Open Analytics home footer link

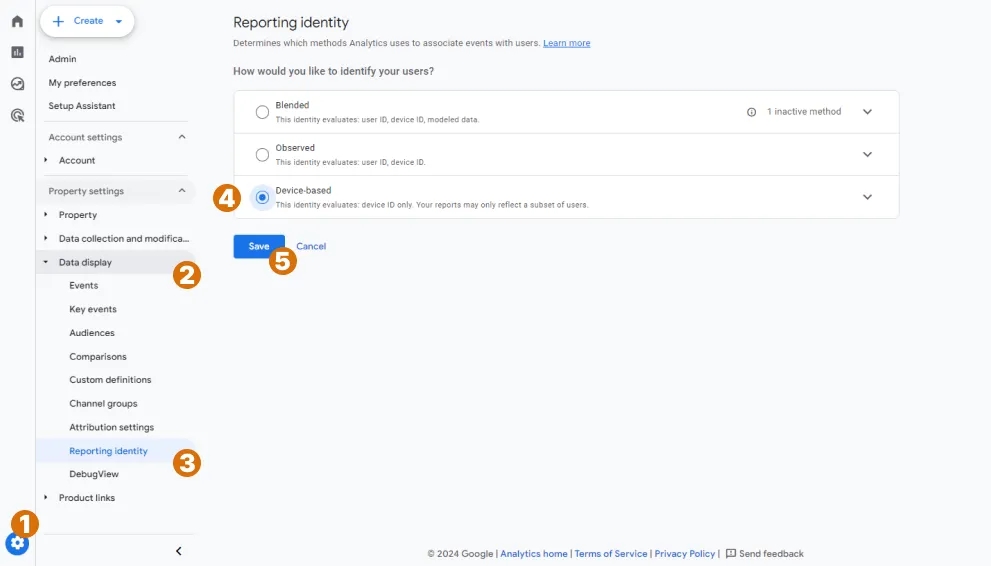click(x=533, y=553)
